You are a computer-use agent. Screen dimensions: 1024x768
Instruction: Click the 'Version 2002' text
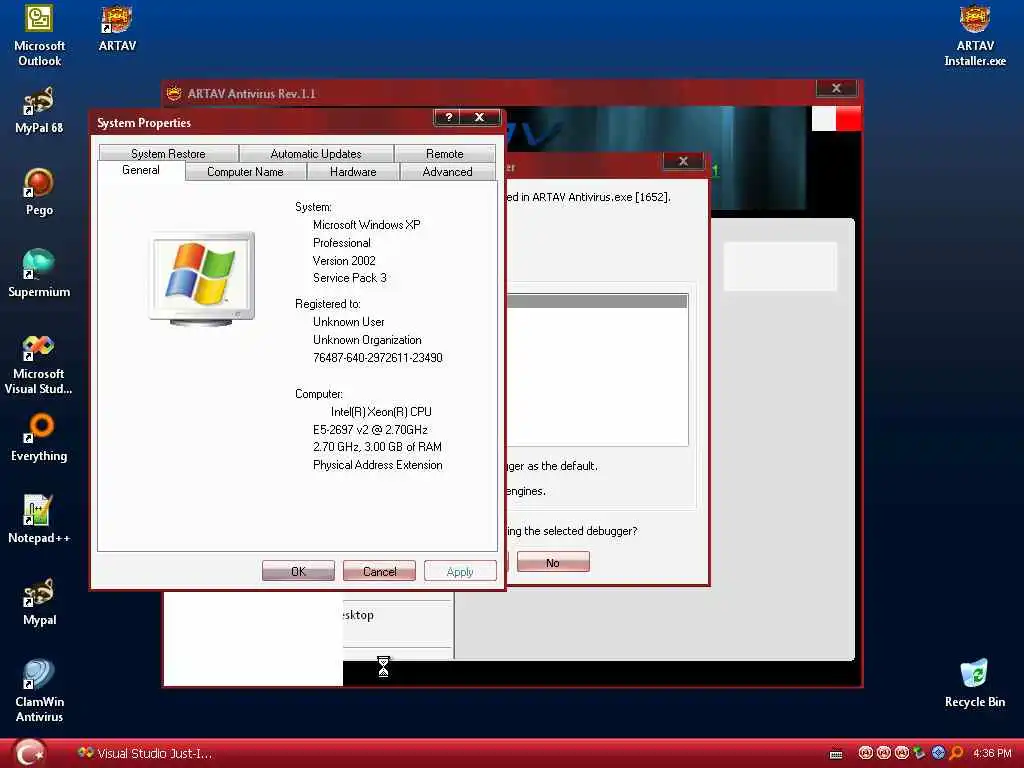point(344,261)
